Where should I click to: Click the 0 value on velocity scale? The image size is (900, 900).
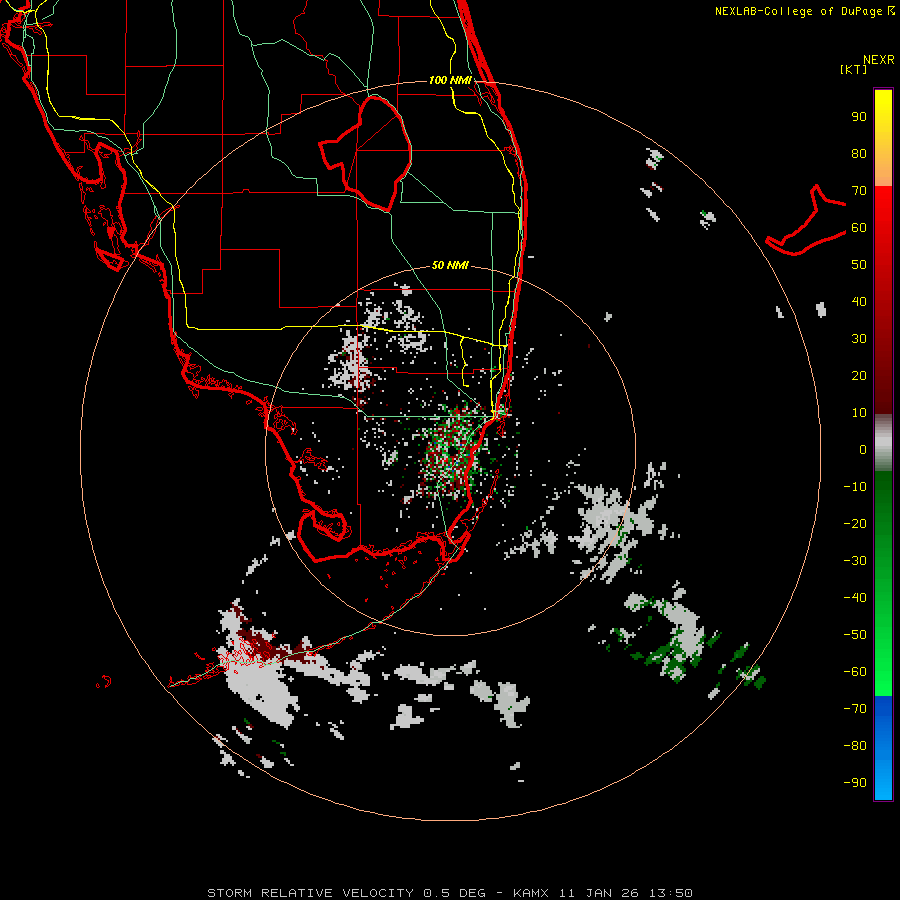(x=863, y=450)
